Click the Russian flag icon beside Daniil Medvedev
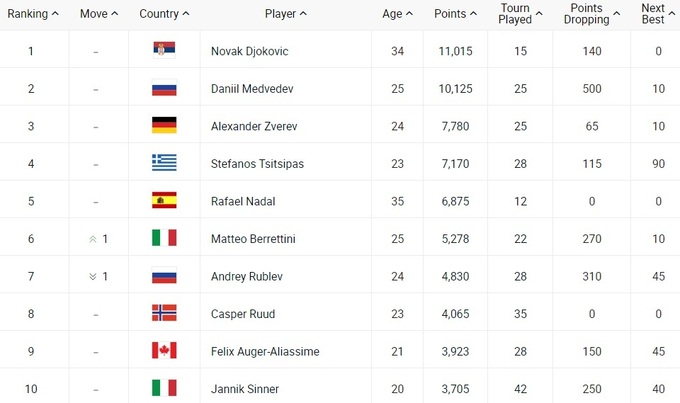This screenshot has height=403, width=680. pos(164,88)
